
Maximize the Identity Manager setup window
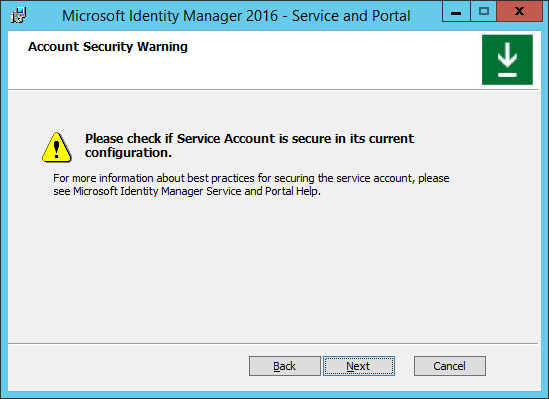click(x=484, y=12)
